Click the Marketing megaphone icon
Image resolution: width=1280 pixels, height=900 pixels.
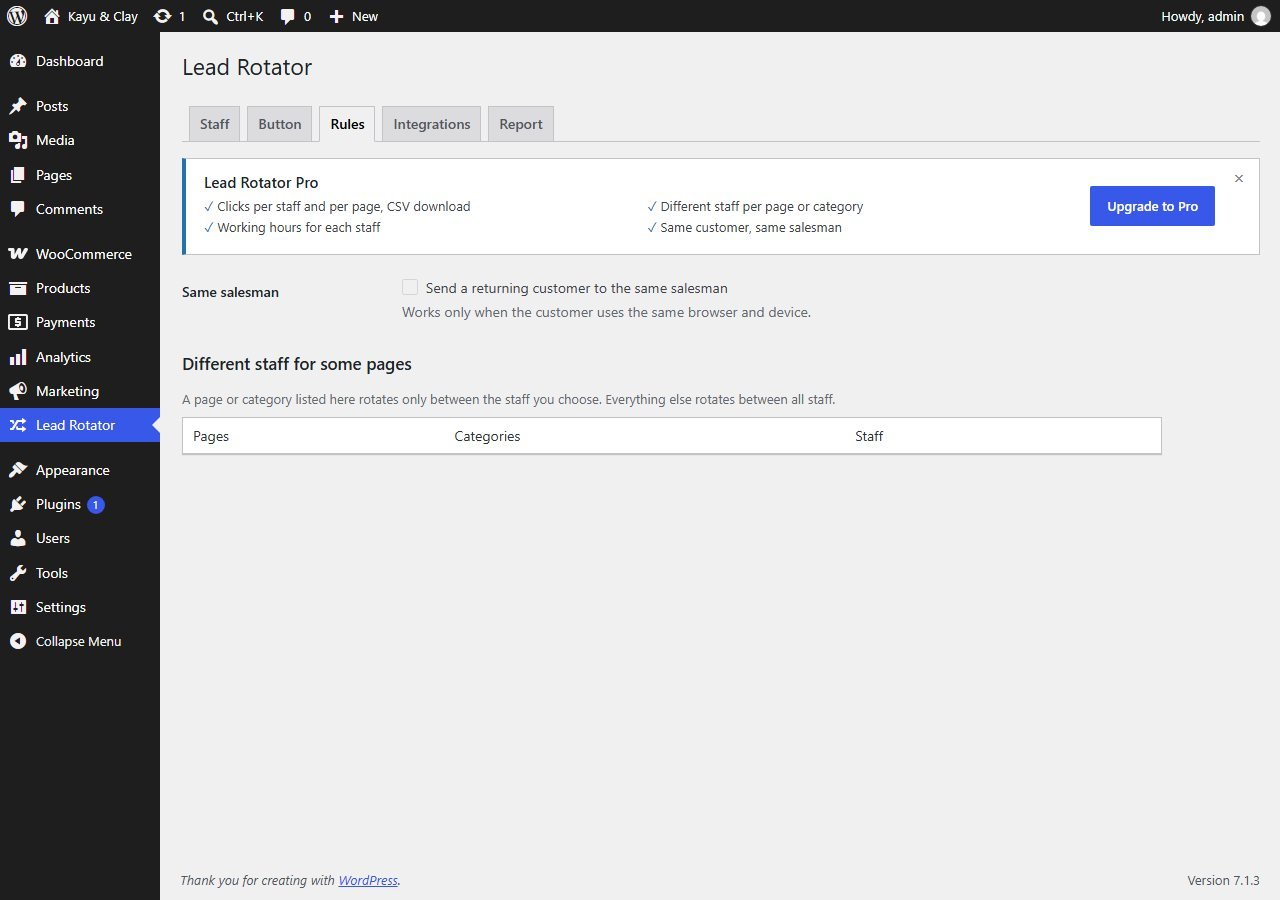(x=18, y=391)
